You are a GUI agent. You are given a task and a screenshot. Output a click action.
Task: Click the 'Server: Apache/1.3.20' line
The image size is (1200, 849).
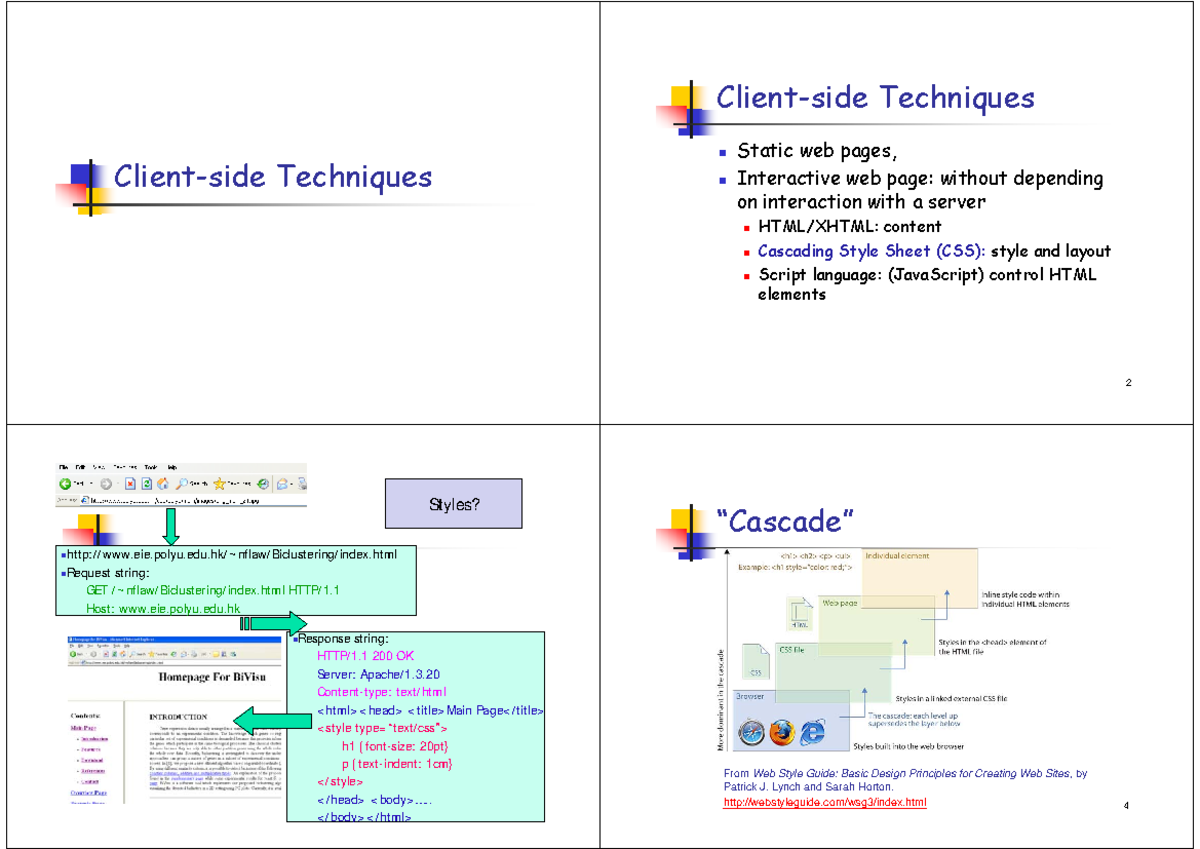pos(378,674)
